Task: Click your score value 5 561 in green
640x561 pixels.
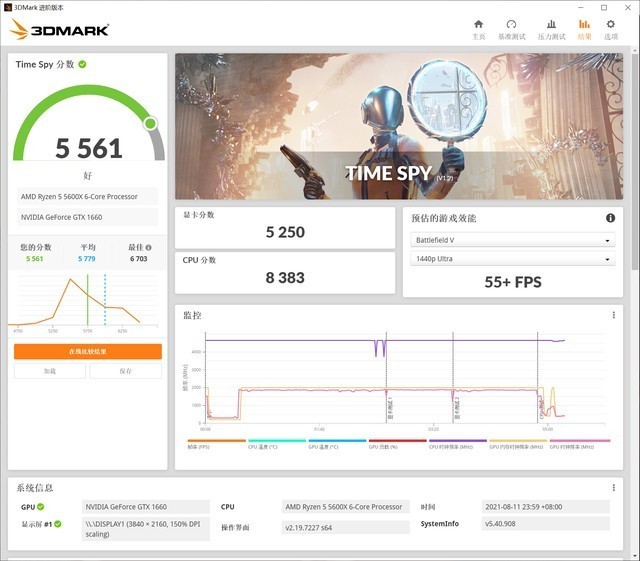Action: [x=34, y=258]
